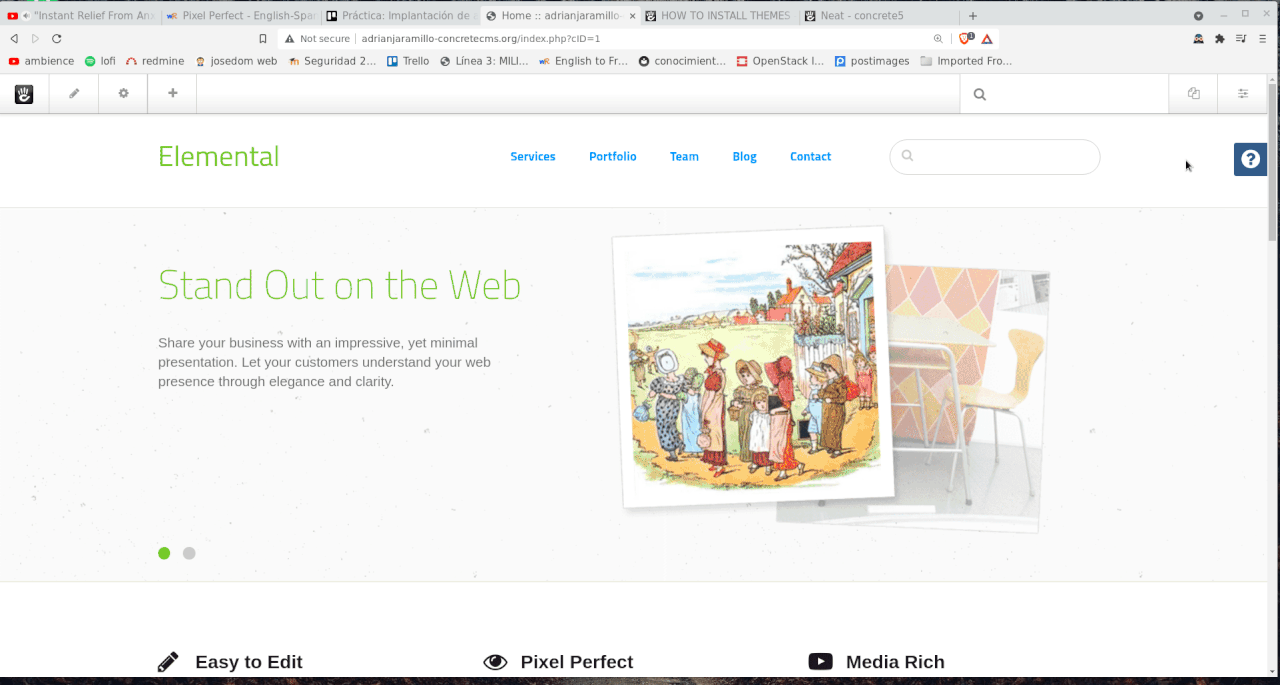Viewport: 1280px width, 685px height.
Task: Click the Easy to Edit heading
Action: click(249, 662)
